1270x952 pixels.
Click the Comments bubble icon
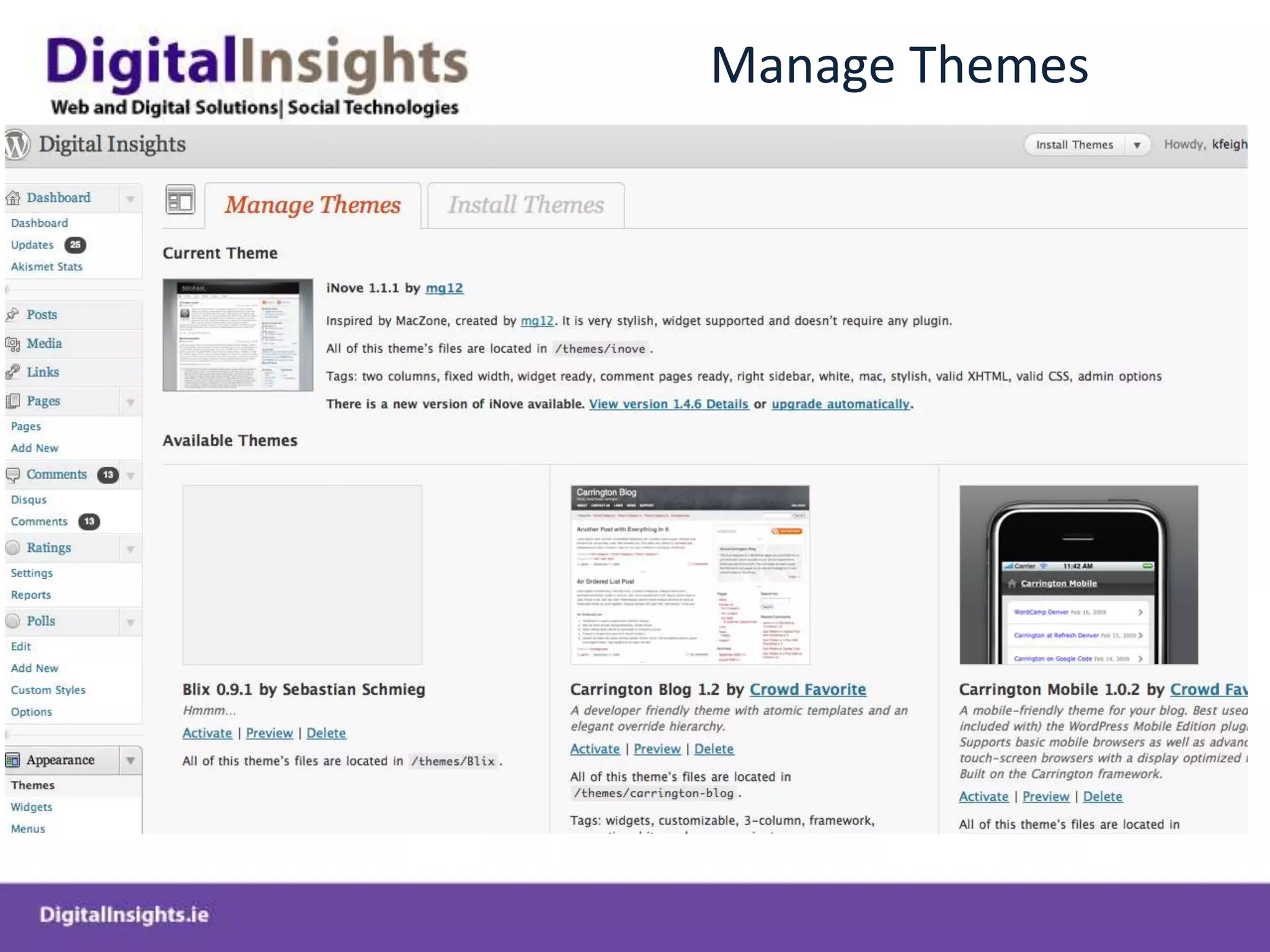[12, 475]
